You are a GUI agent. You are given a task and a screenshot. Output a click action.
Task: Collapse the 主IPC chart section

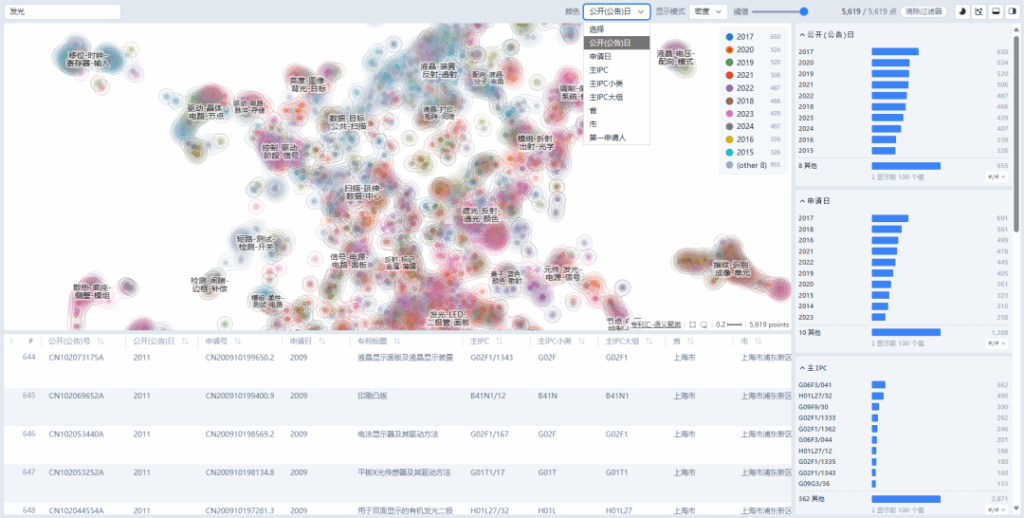click(802, 368)
